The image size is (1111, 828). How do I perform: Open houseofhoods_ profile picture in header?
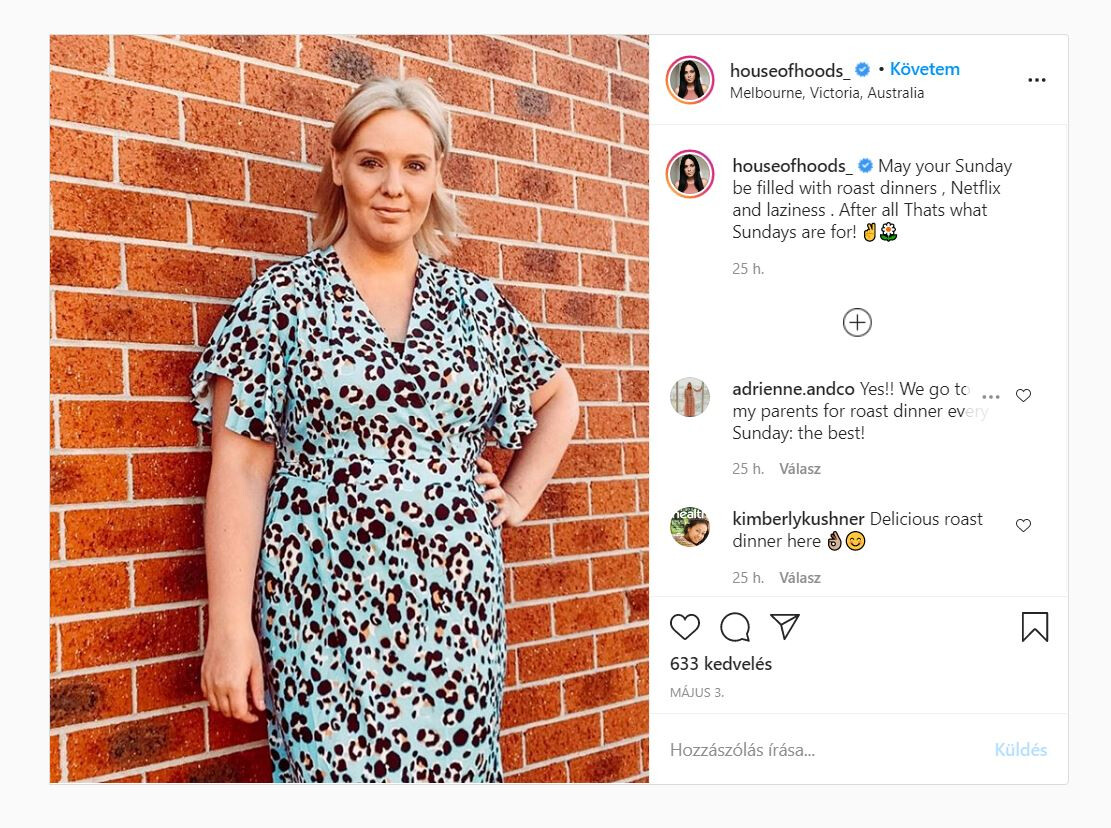(x=690, y=79)
